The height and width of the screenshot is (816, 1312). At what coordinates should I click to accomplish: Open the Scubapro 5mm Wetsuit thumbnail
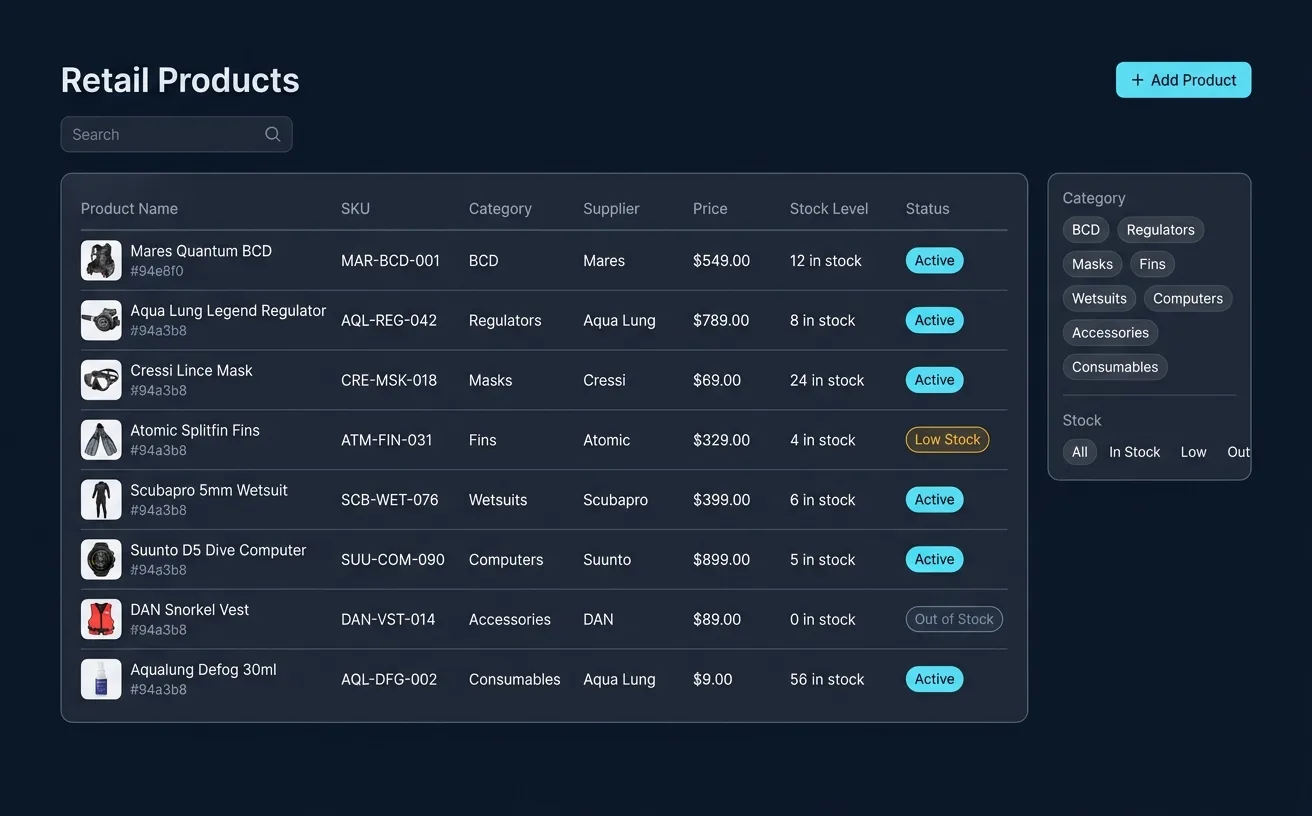(101, 500)
